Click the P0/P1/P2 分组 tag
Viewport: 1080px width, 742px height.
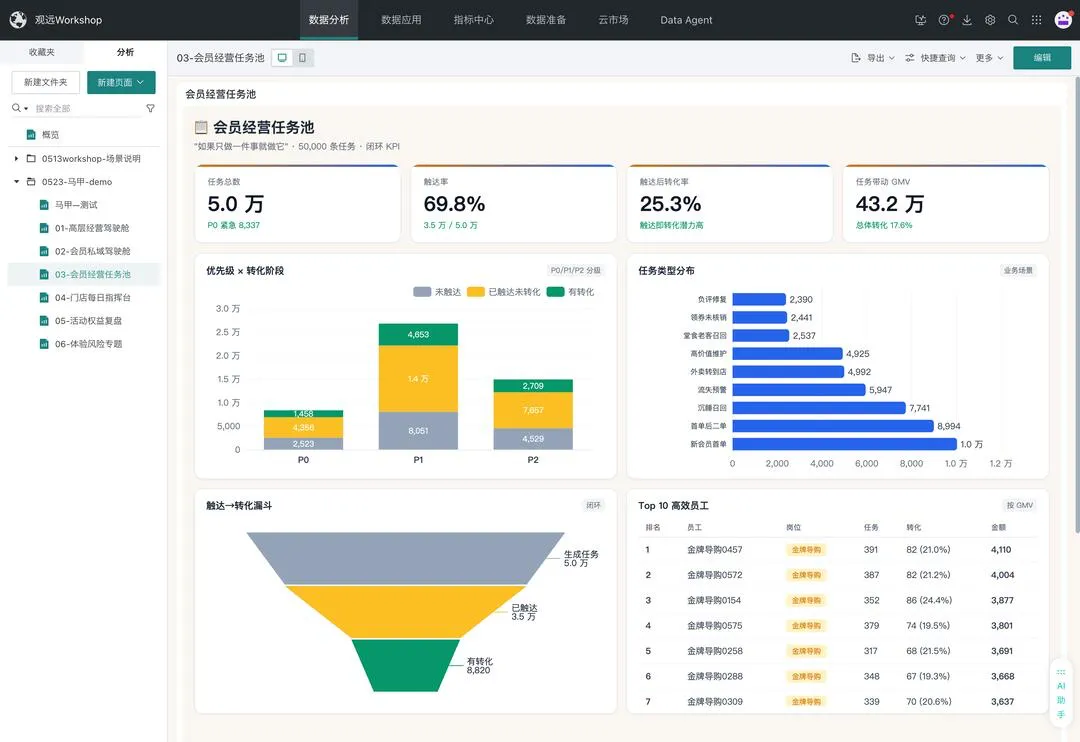[575, 270]
